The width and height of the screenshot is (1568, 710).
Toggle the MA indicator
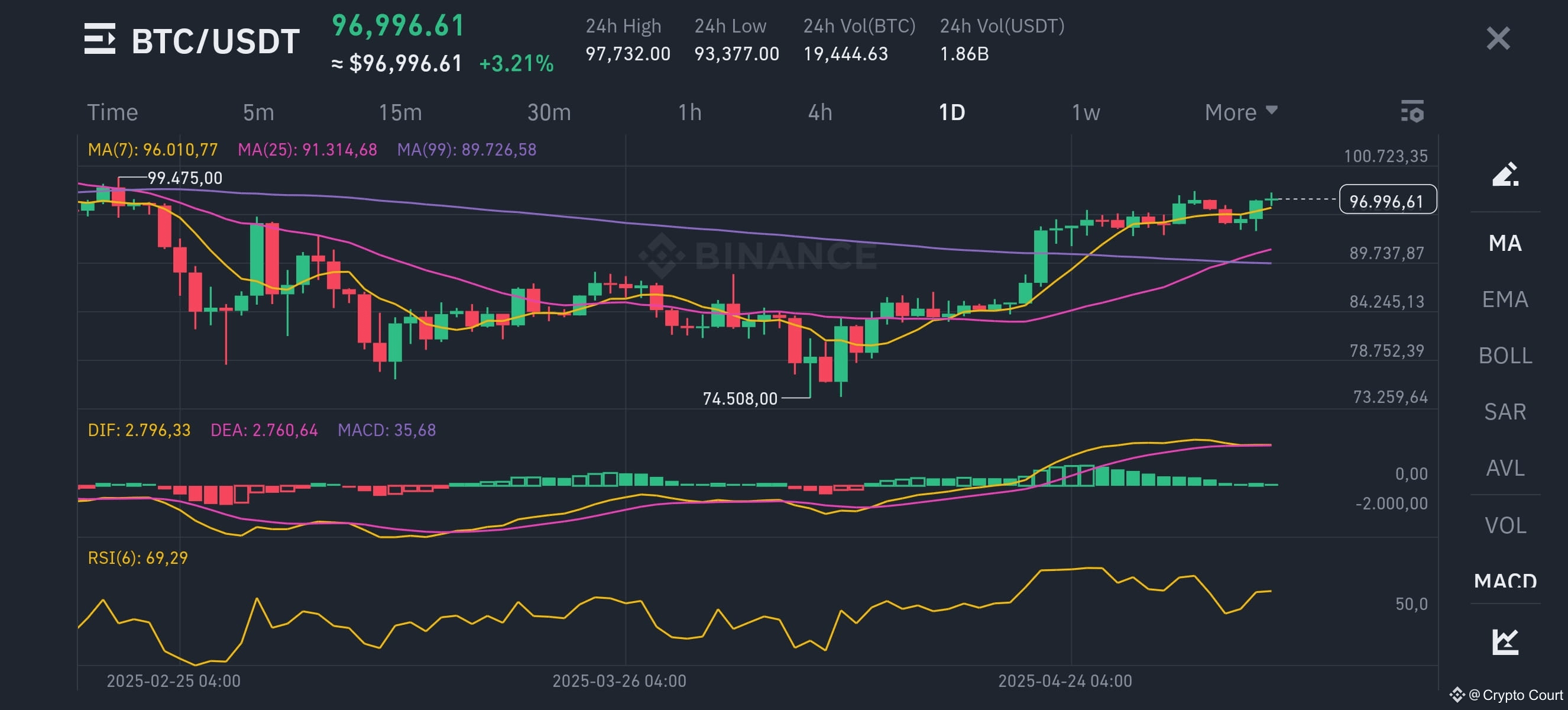(x=1505, y=244)
